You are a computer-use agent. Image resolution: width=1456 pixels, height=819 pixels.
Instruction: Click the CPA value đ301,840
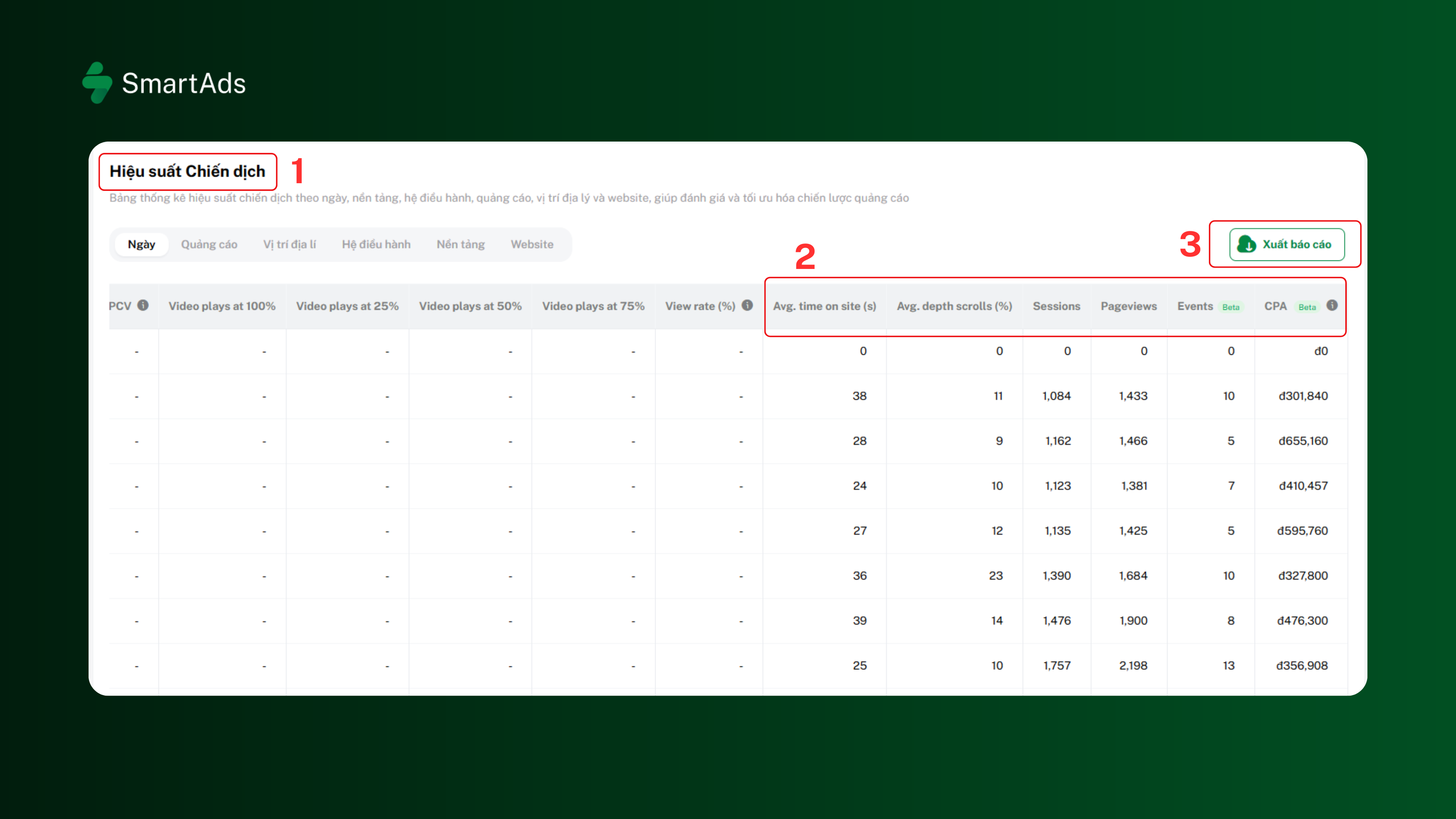pos(1303,396)
